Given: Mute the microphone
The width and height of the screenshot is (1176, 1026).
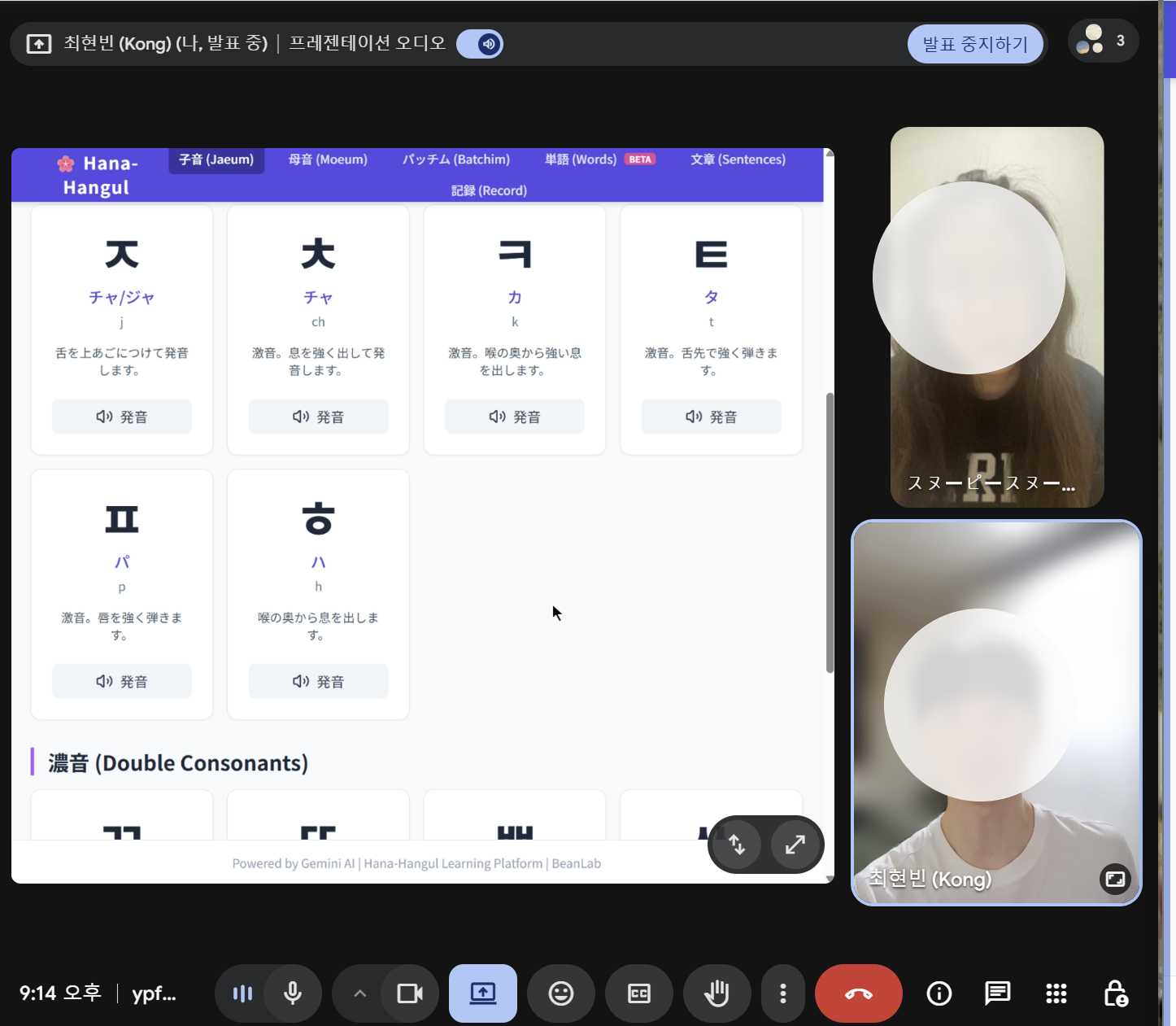Looking at the screenshot, I should [293, 993].
